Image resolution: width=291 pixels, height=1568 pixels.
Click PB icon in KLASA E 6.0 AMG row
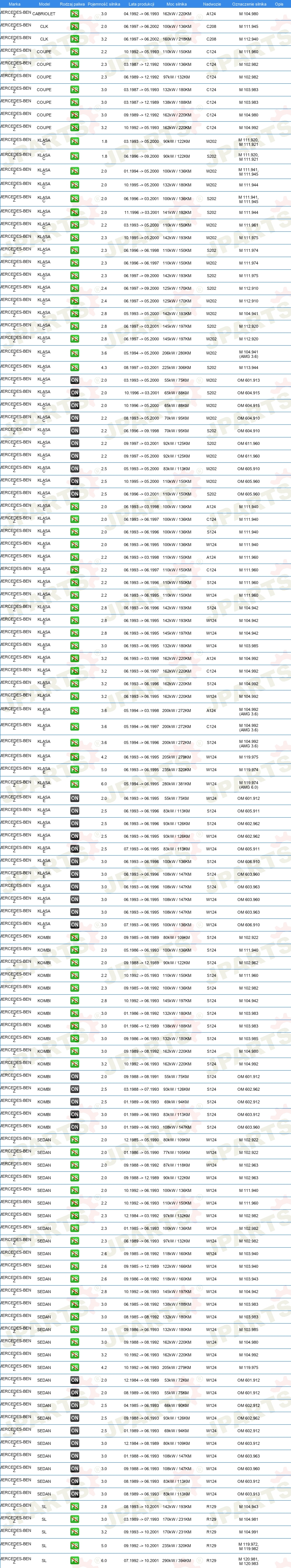[x=74, y=785]
